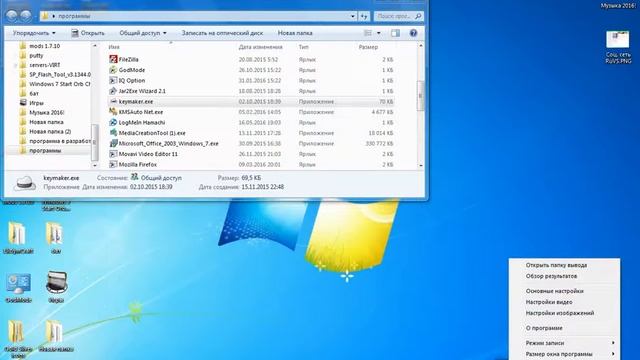Select the IQ Option shortcut icon

113,80
